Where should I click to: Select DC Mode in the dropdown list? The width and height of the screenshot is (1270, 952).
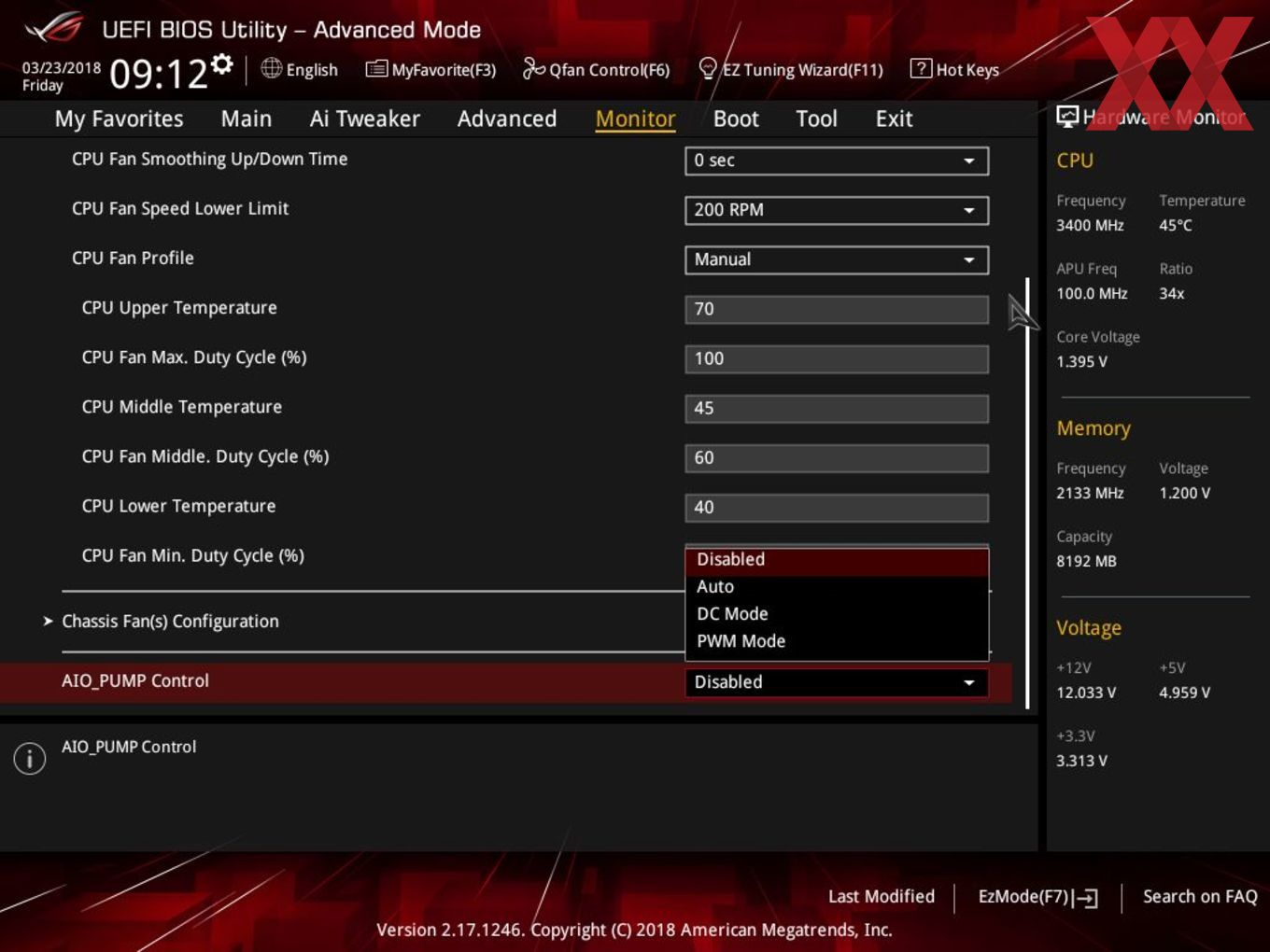coord(837,614)
